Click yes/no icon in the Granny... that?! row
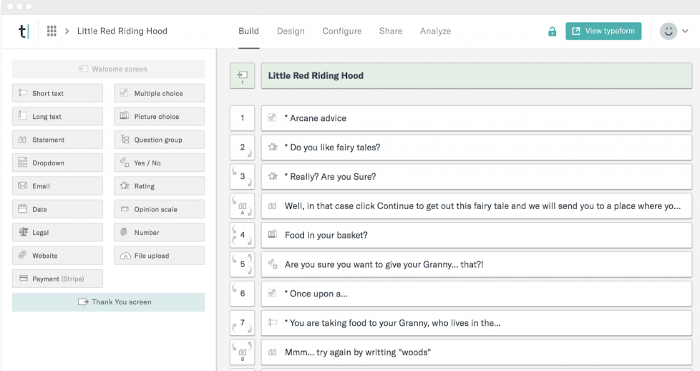This screenshot has width=700, height=371. [x=272, y=264]
